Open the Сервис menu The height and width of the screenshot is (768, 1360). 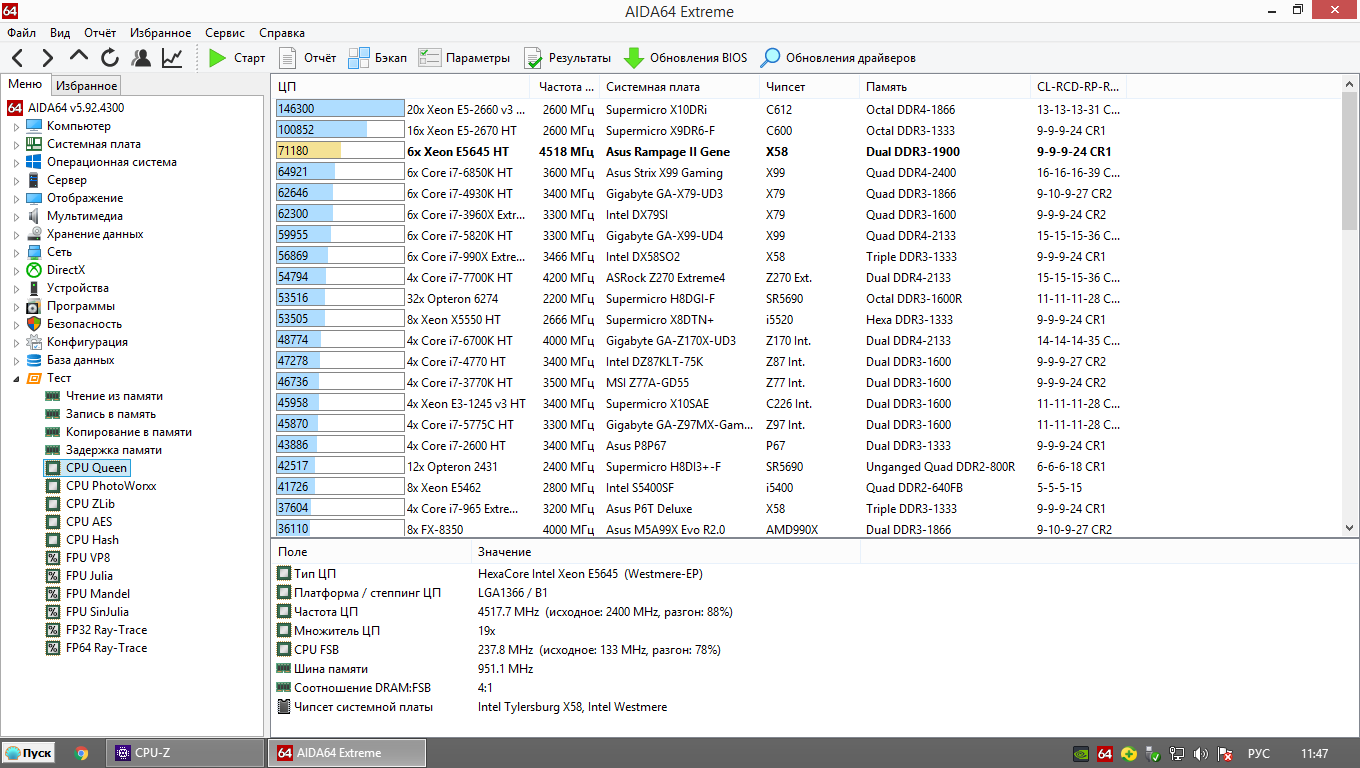225,32
